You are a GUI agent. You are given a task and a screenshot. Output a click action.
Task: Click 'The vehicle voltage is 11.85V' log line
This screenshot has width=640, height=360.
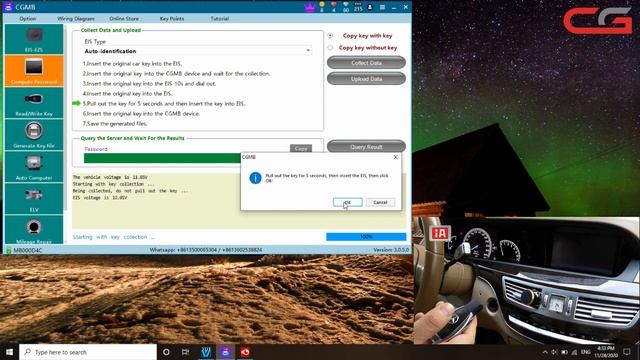110,178
